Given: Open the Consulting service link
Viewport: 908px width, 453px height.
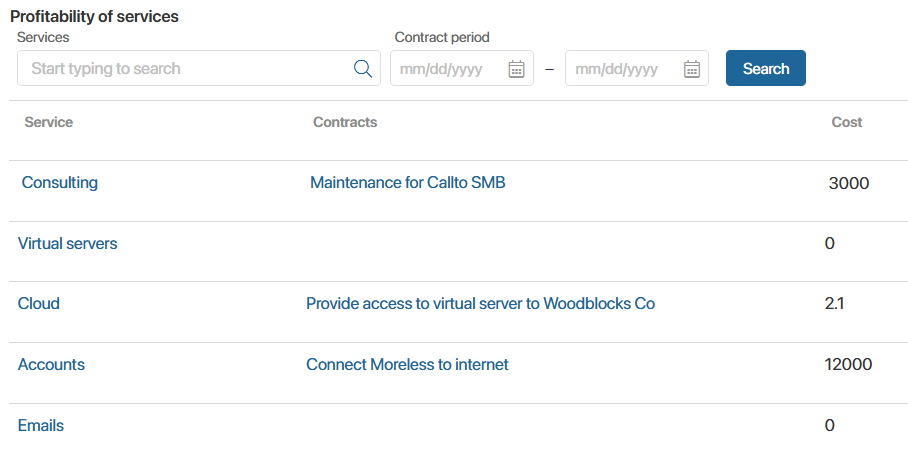Looking at the screenshot, I should [x=60, y=182].
